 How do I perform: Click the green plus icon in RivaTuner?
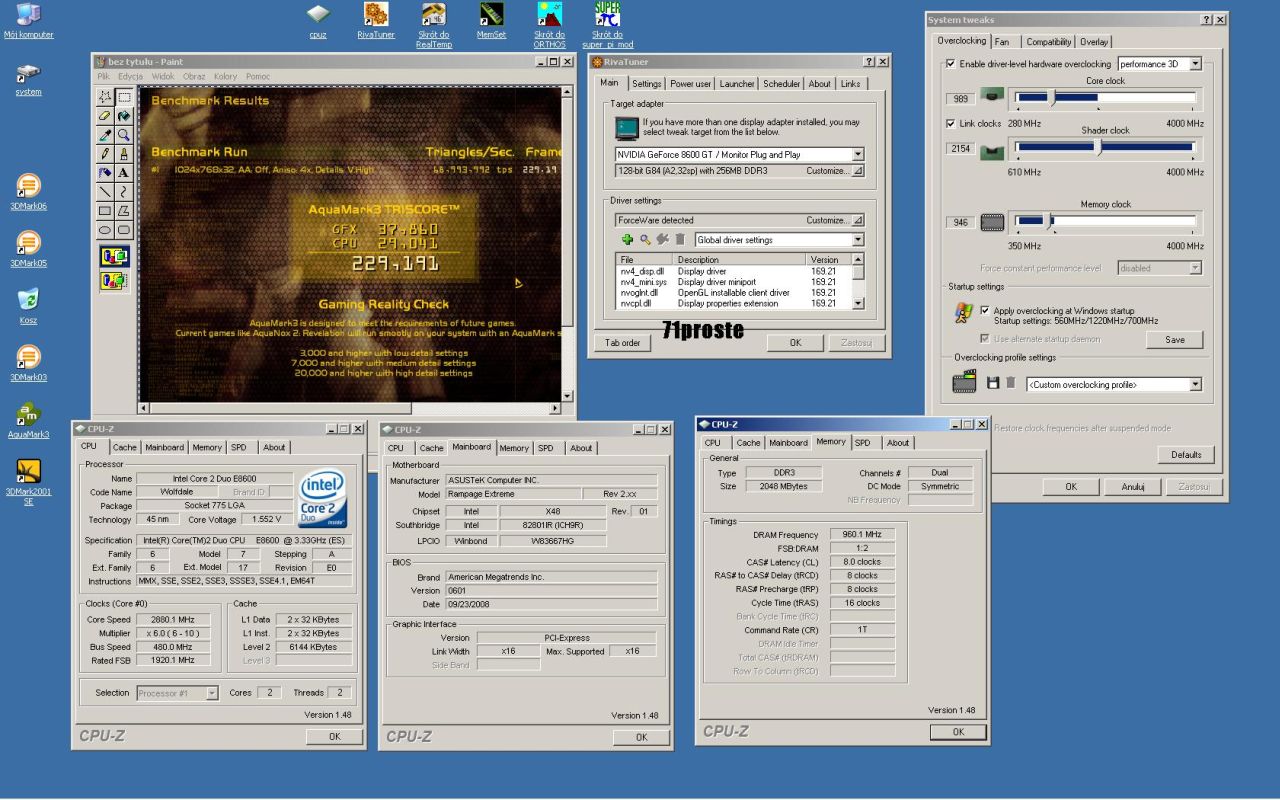click(627, 240)
